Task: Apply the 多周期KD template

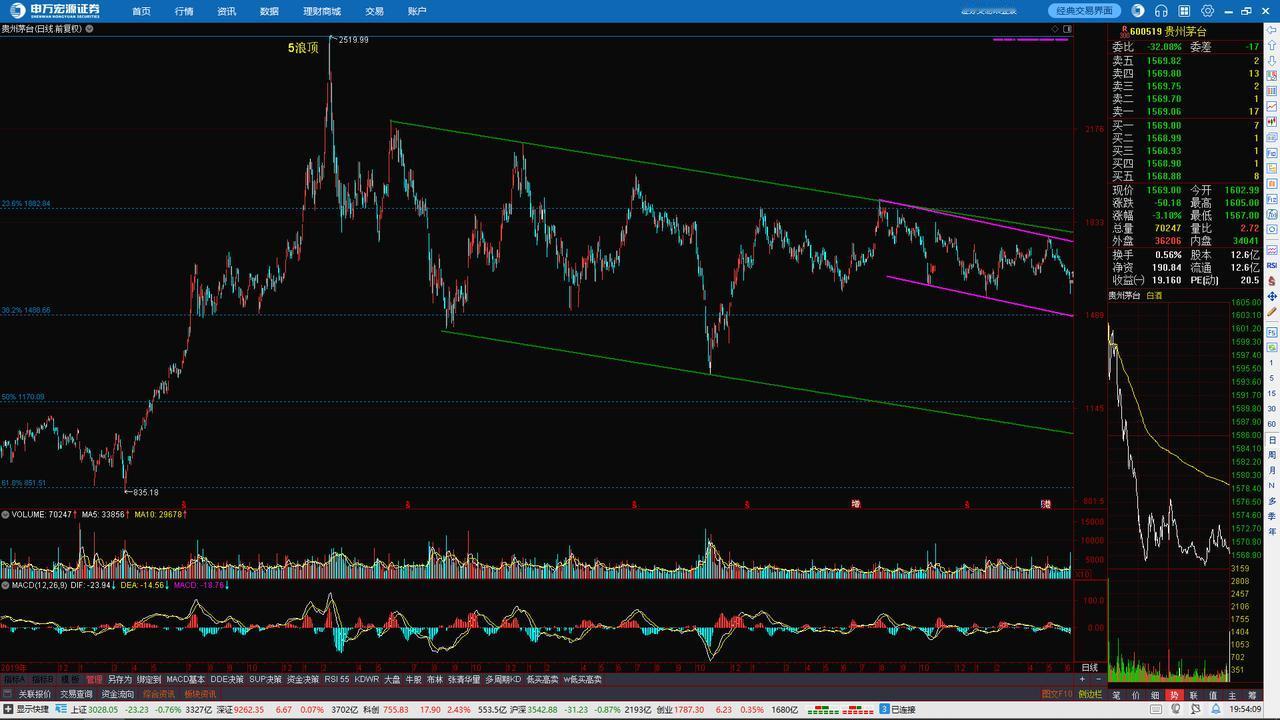Action: point(504,679)
